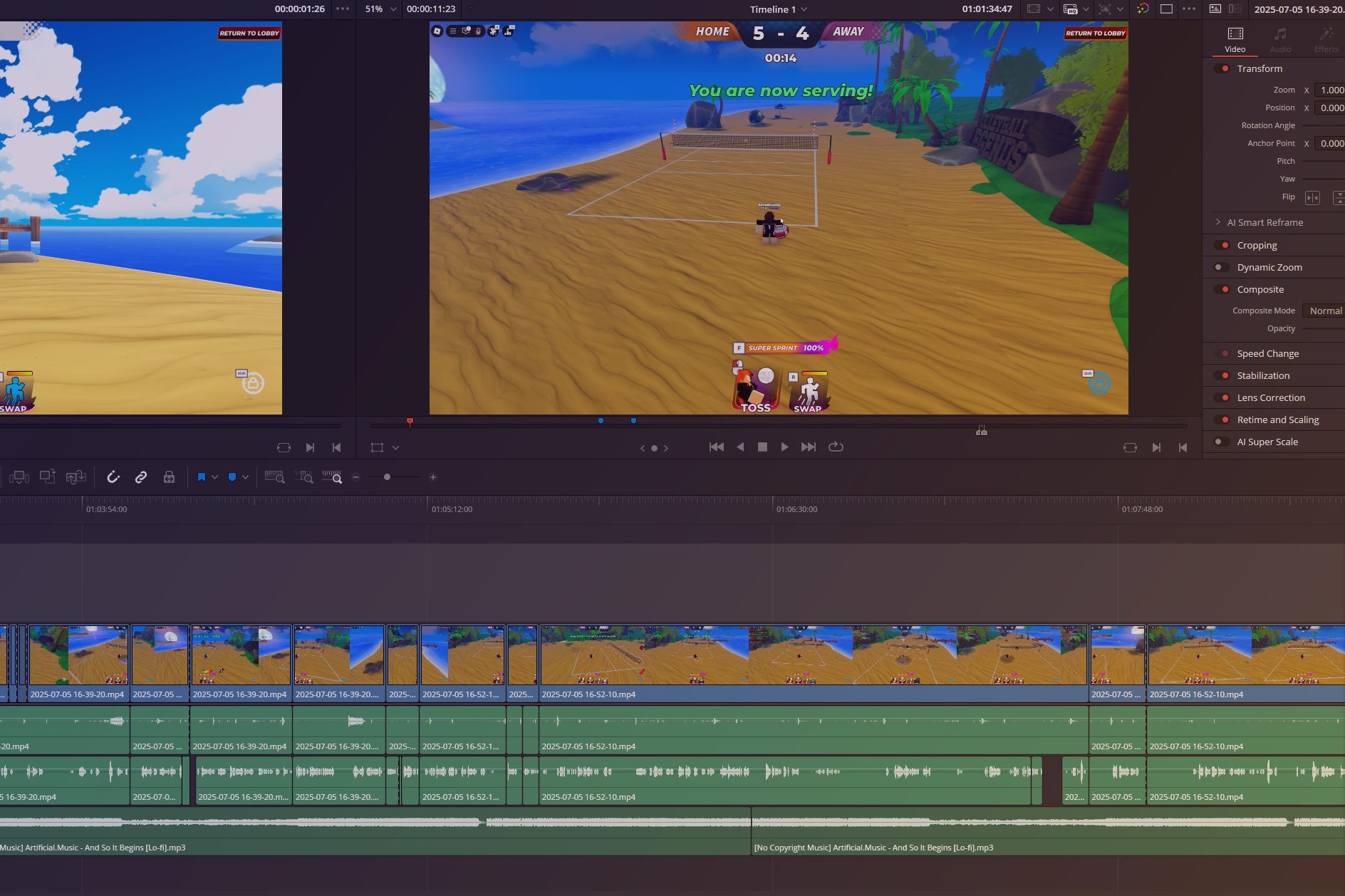Toggle timeline snapping magnet icon

click(113, 477)
